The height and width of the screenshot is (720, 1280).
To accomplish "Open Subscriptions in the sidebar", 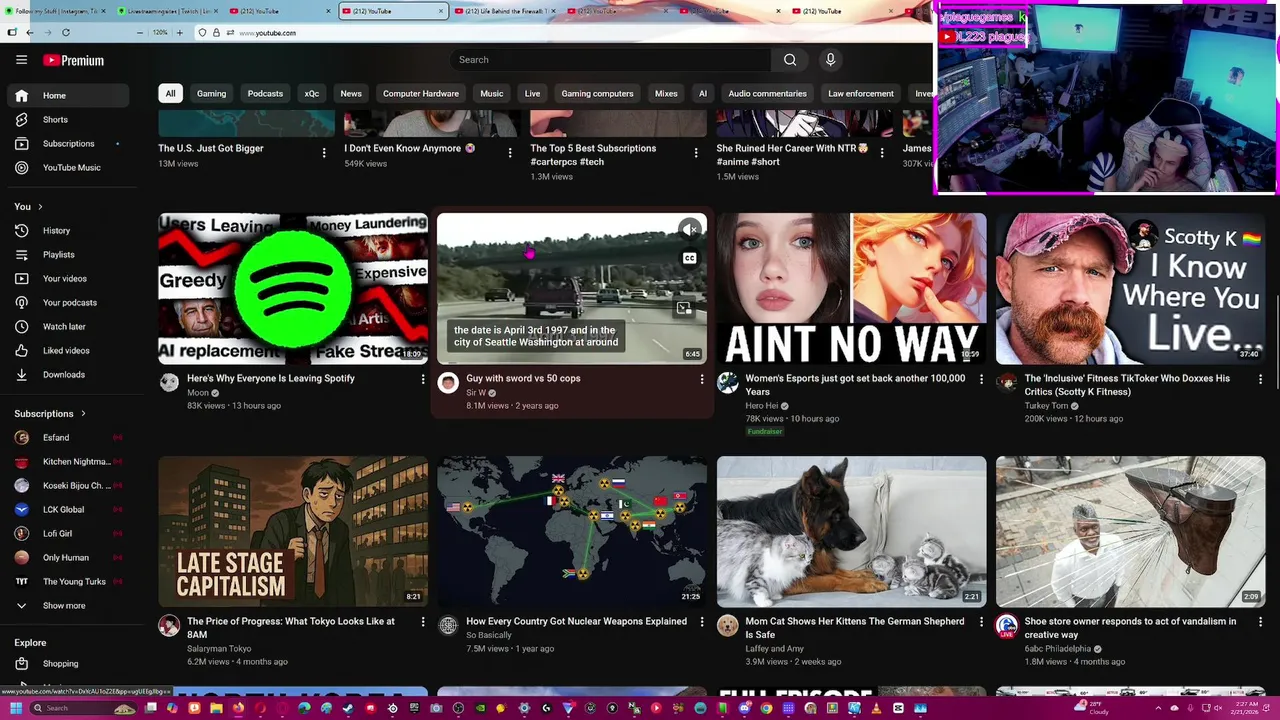I will point(66,143).
